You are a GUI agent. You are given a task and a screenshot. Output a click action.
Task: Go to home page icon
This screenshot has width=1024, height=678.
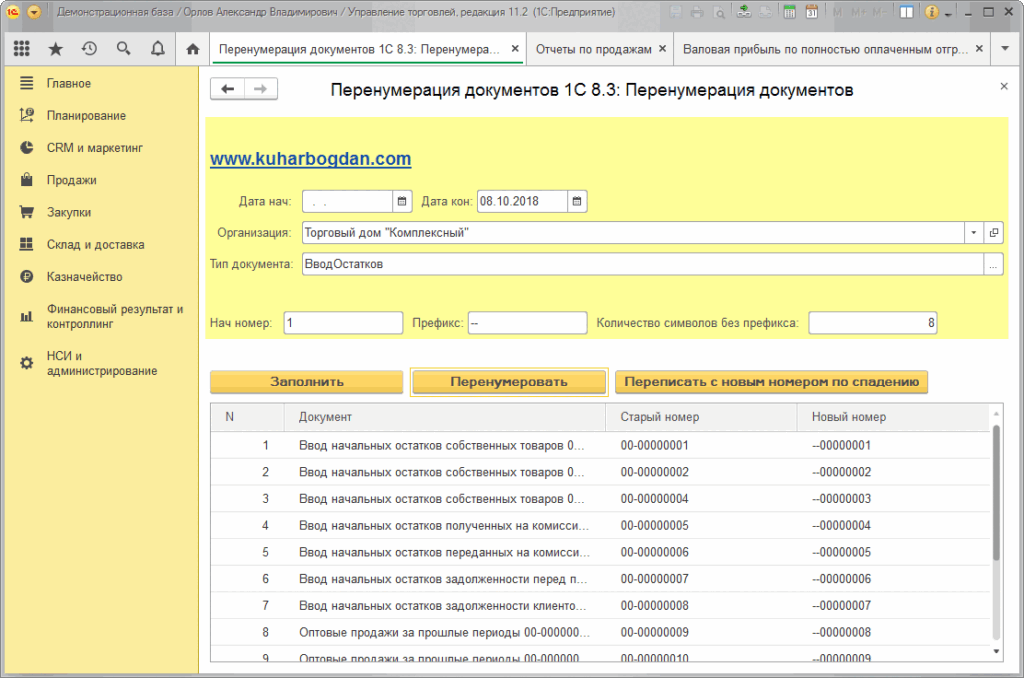pos(193,49)
